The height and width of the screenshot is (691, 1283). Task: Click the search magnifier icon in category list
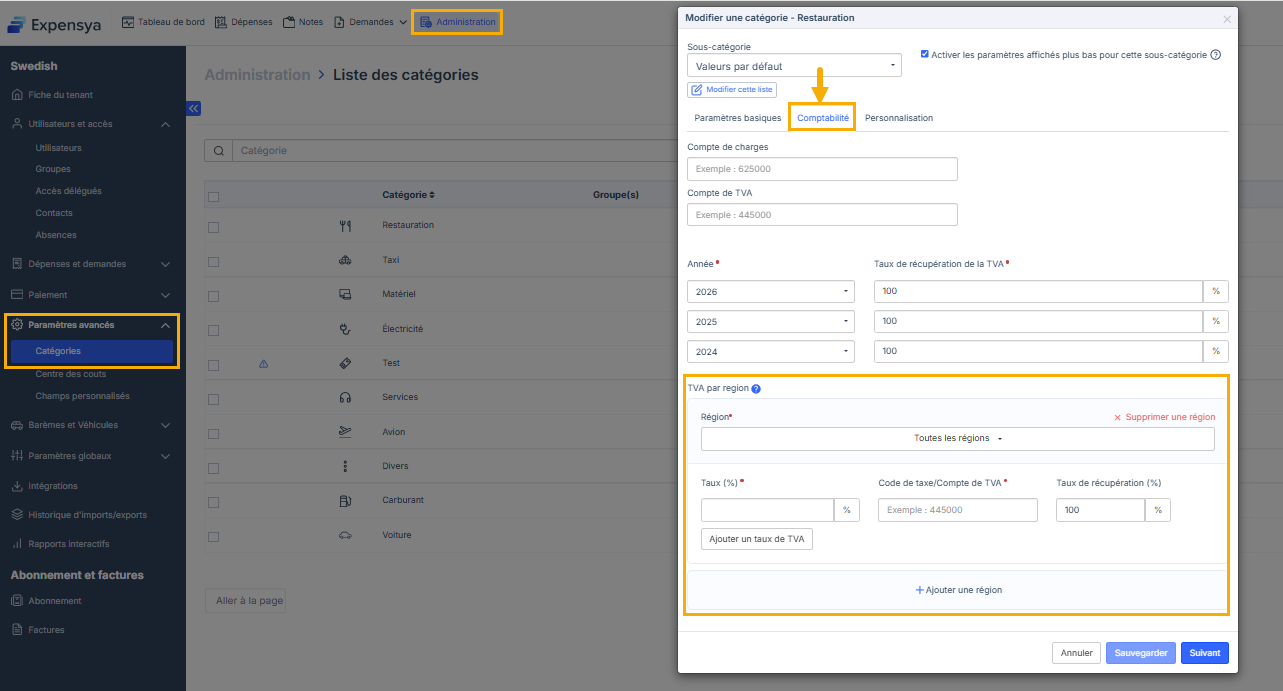[x=218, y=151]
